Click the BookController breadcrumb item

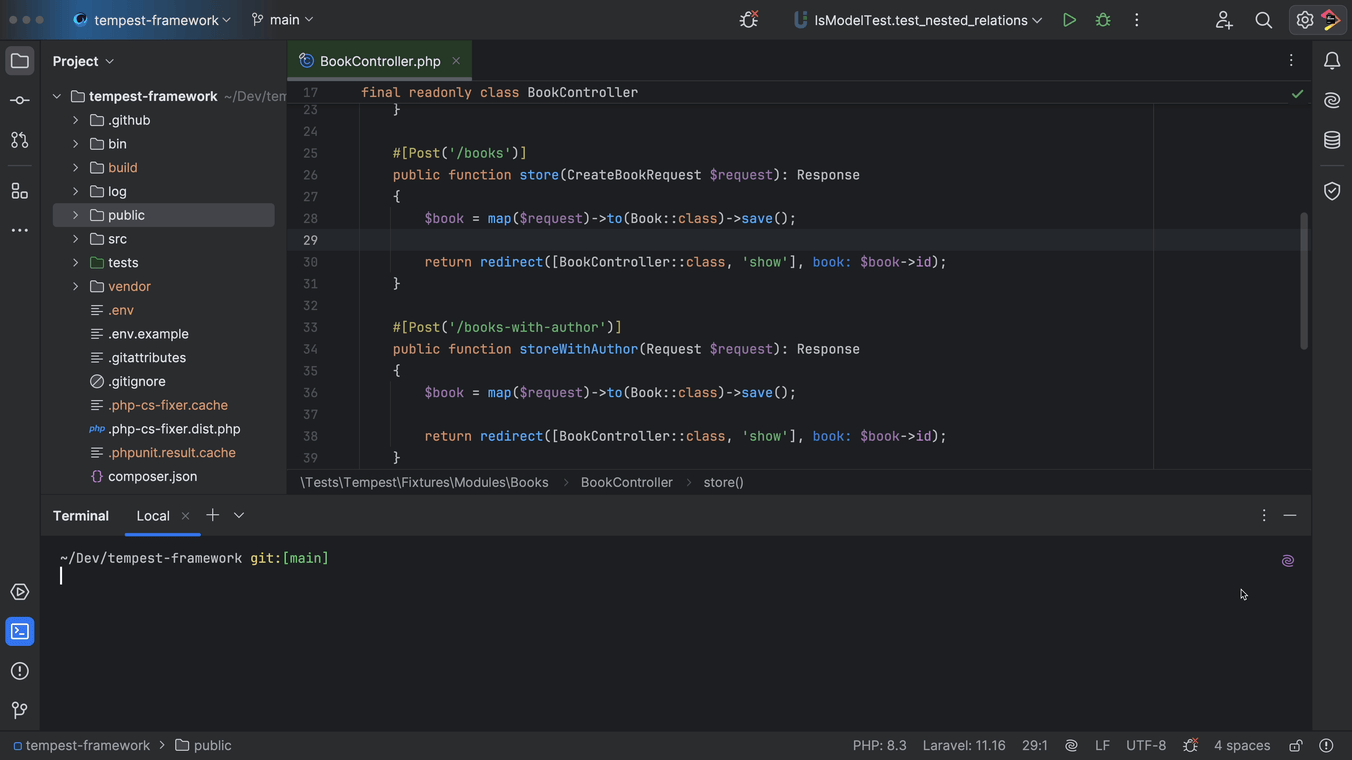(626, 482)
